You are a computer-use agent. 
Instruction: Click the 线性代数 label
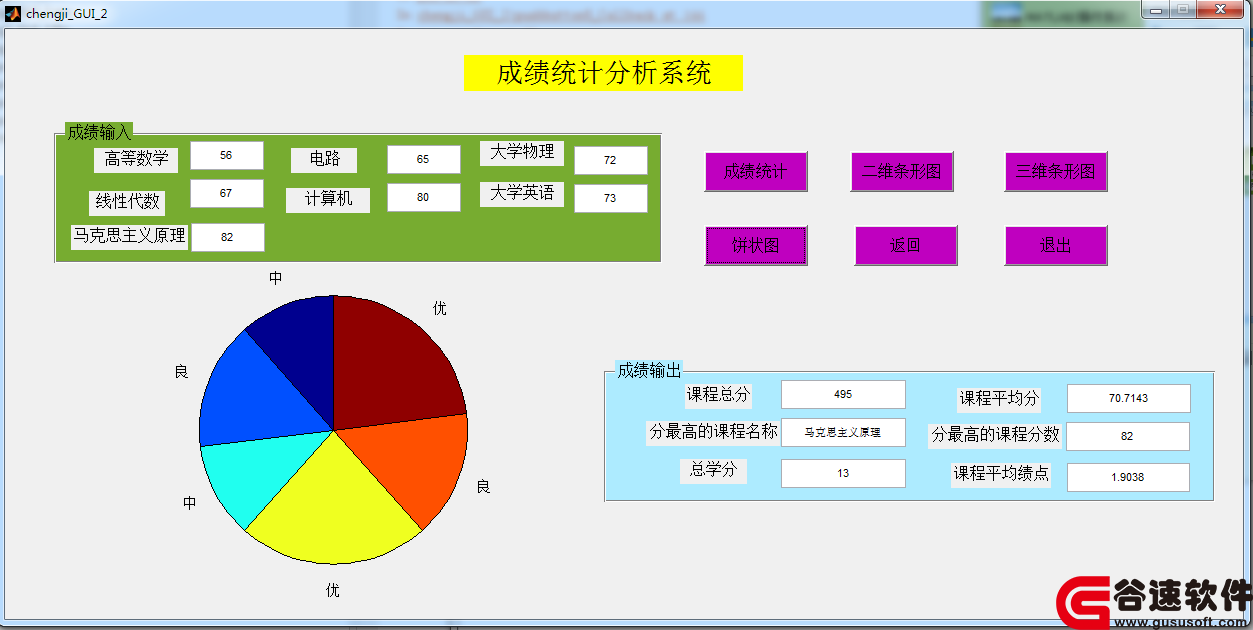tap(128, 201)
